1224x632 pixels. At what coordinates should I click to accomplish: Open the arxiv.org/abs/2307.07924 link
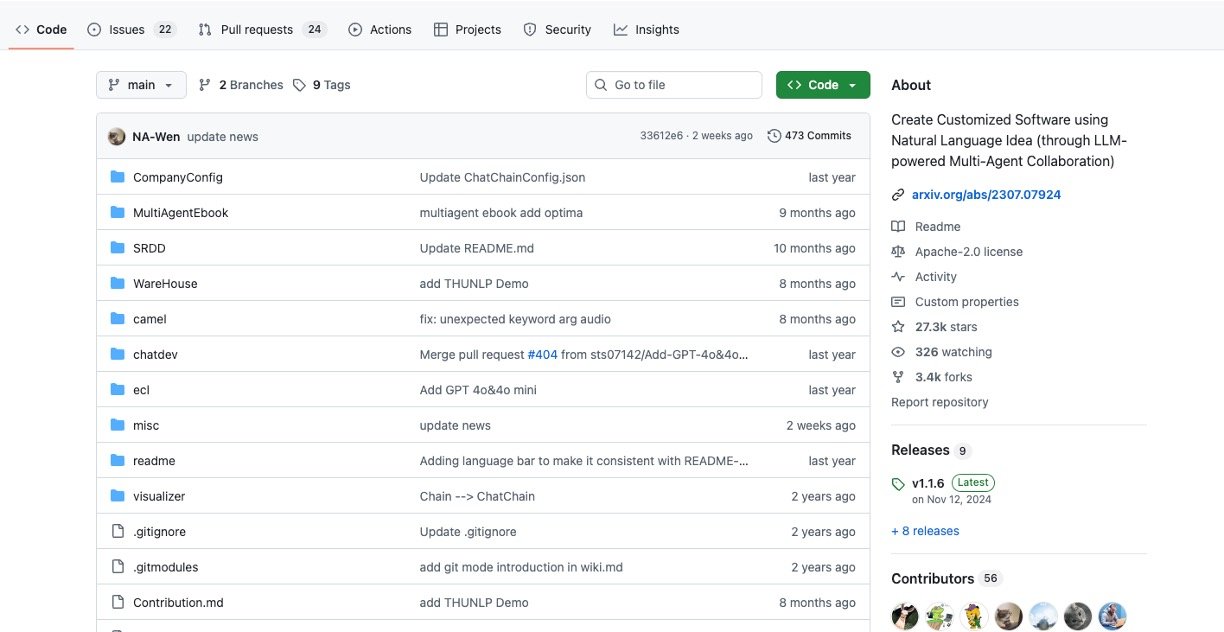[x=985, y=195]
